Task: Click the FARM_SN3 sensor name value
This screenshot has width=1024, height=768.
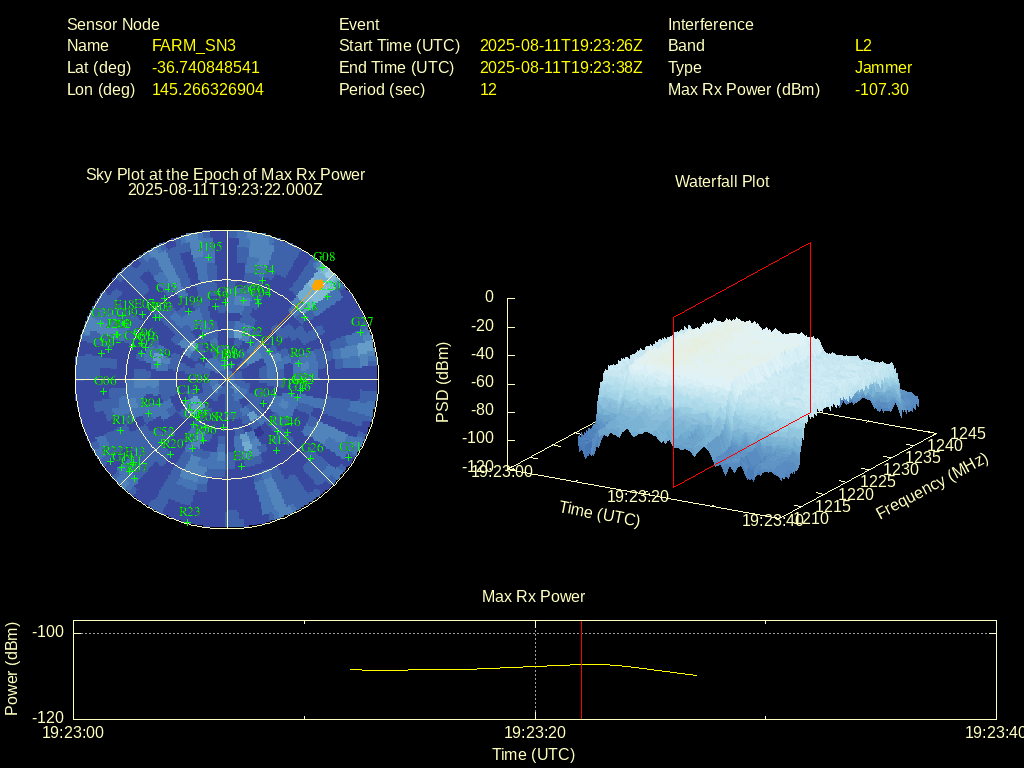Action: coord(194,46)
